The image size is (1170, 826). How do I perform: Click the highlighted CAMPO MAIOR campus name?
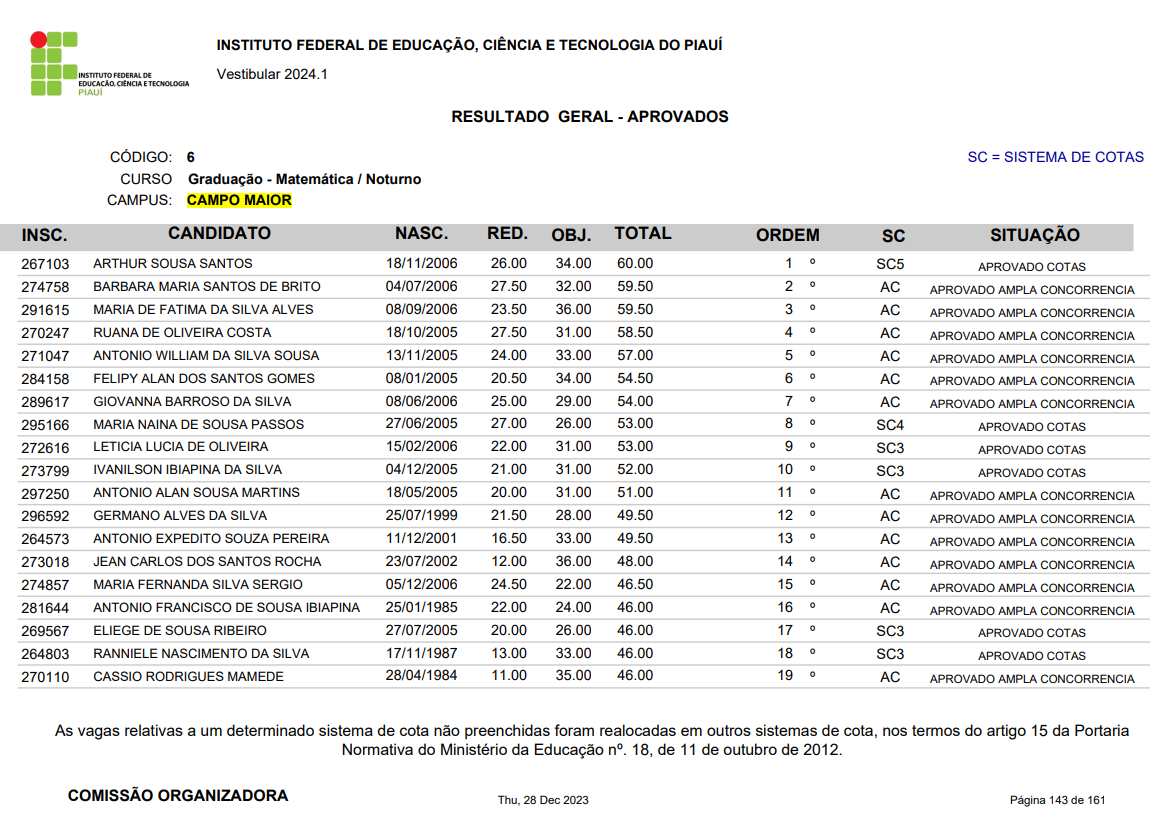coord(239,200)
